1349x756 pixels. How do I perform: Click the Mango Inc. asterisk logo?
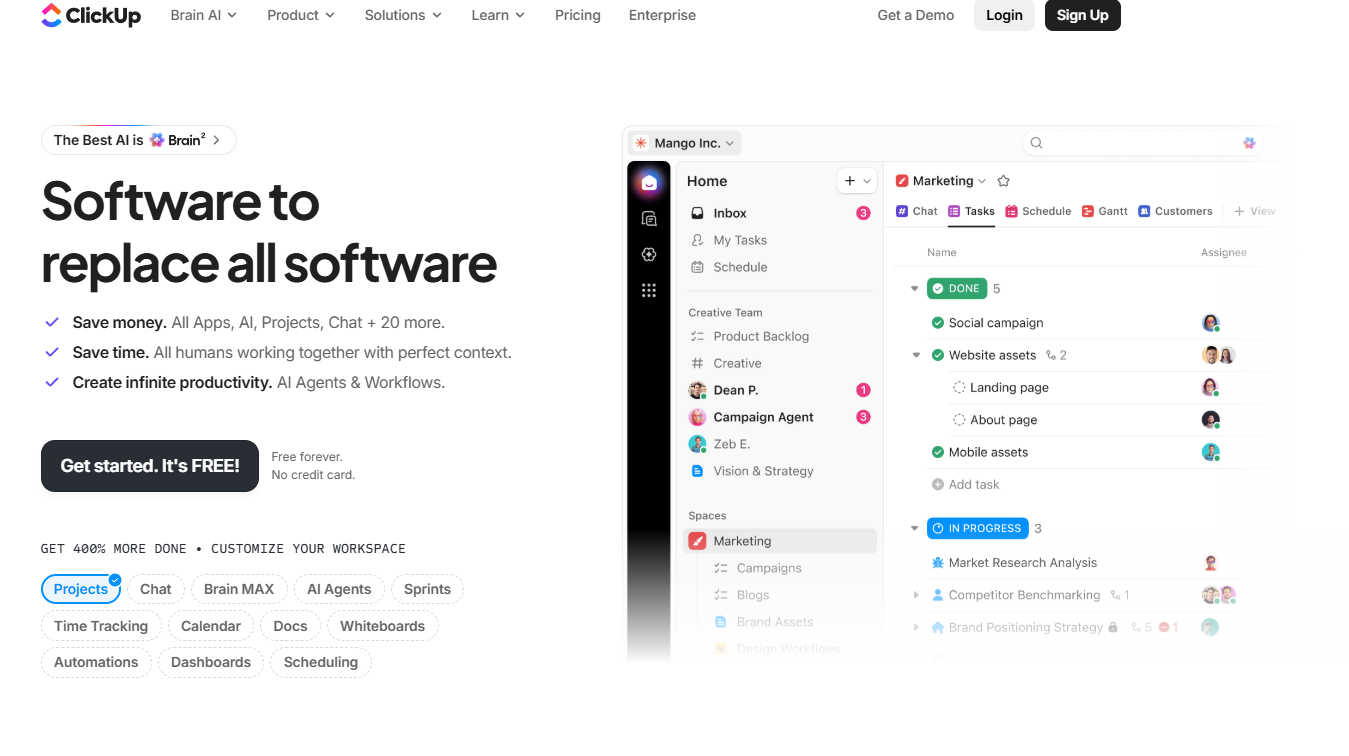click(641, 143)
